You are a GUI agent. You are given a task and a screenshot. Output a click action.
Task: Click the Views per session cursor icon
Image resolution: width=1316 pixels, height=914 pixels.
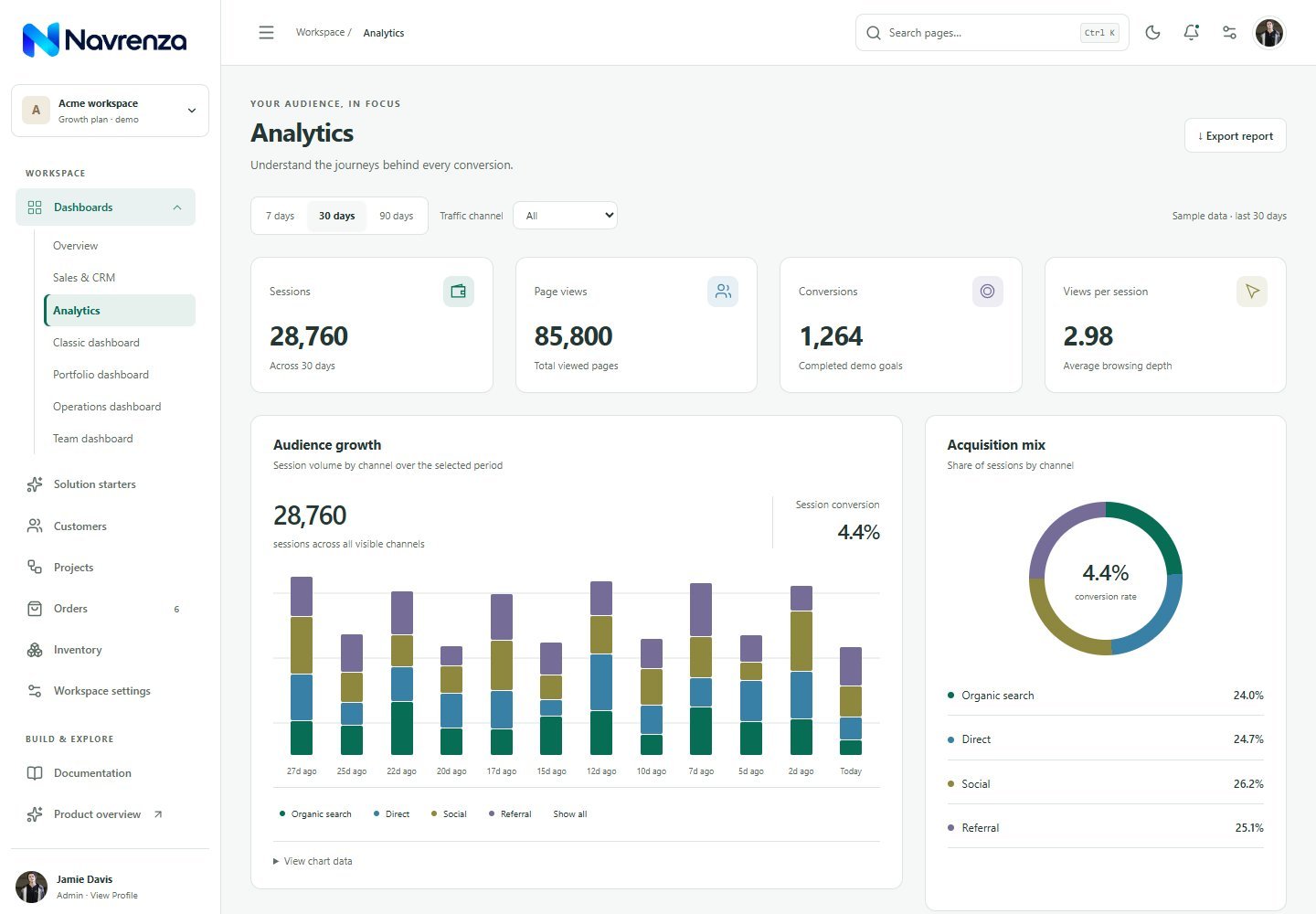tap(1252, 292)
